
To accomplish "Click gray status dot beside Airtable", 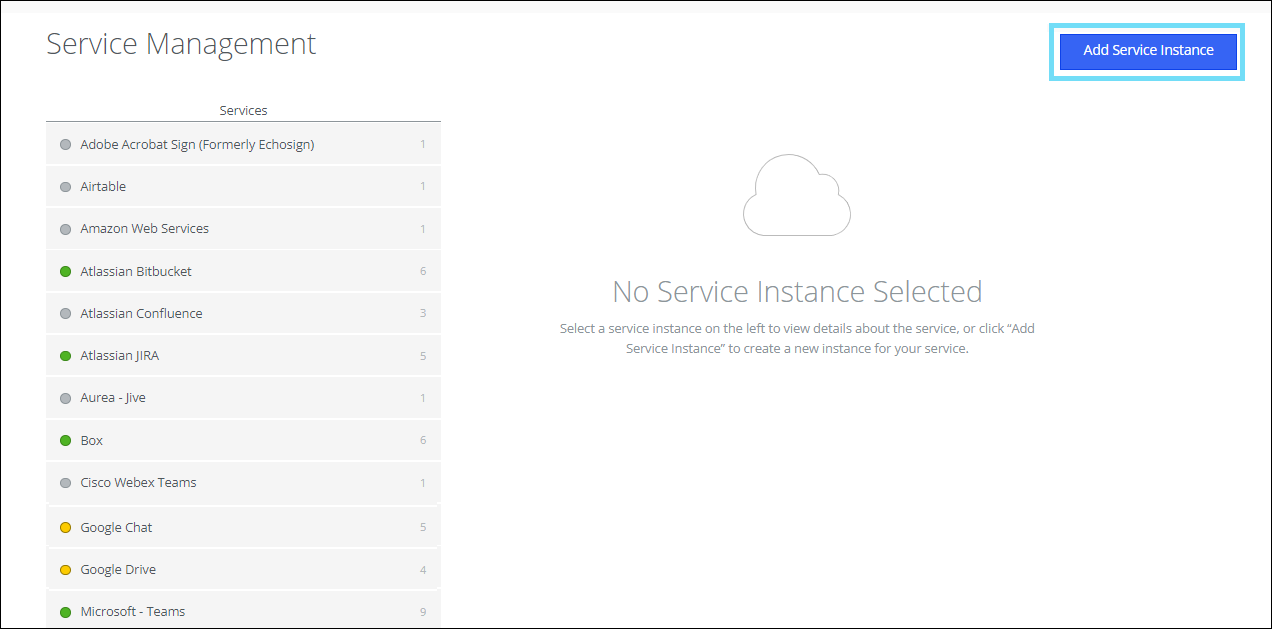I will pyautogui.click(x=66, y=187).
